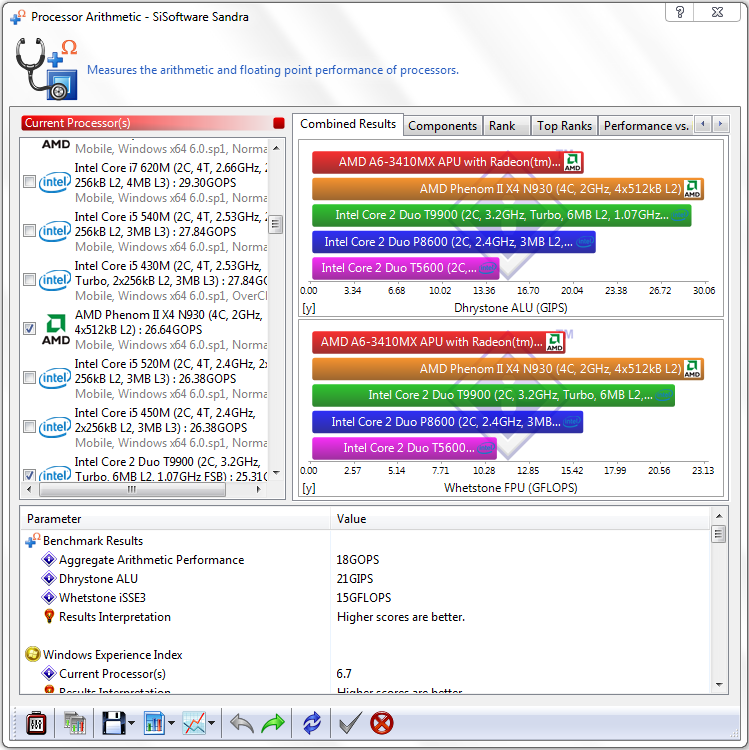
Task: Open the bar chart icon dropdown arrow
Action: click(x=171, y=723)
